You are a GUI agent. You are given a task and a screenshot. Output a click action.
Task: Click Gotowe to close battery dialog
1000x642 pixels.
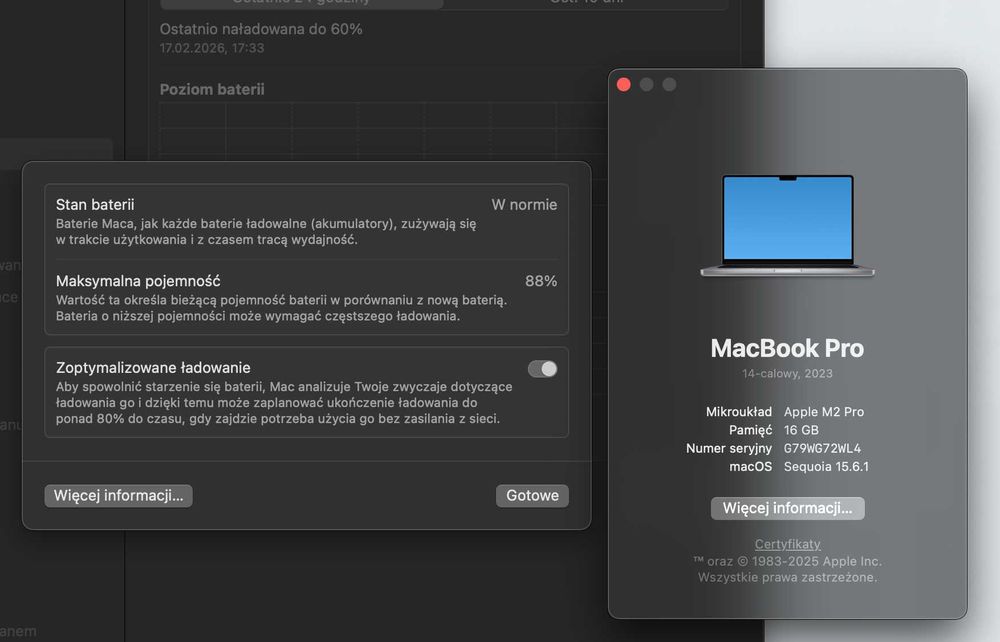(532, 495)
